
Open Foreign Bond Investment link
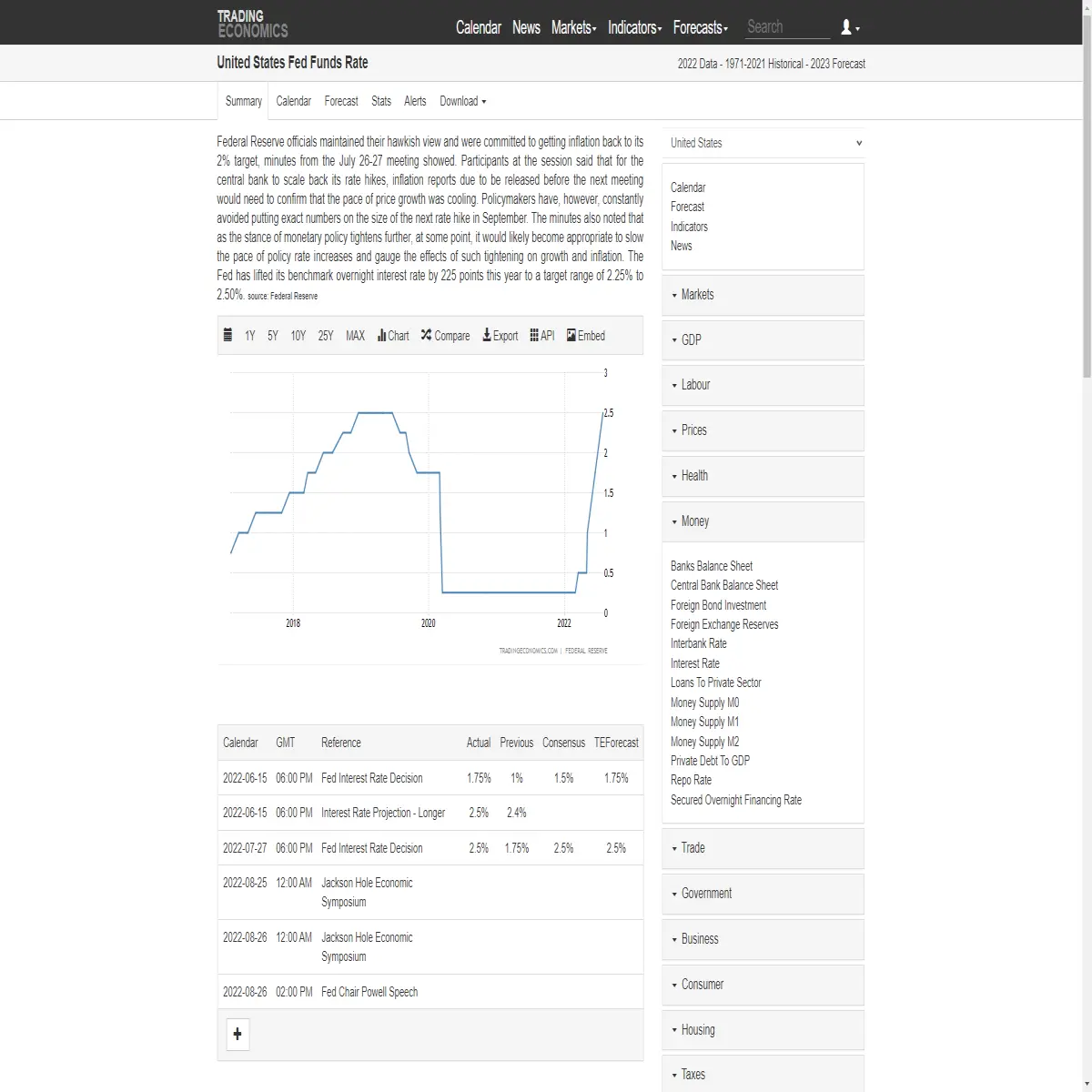click(x=718, y=605)
